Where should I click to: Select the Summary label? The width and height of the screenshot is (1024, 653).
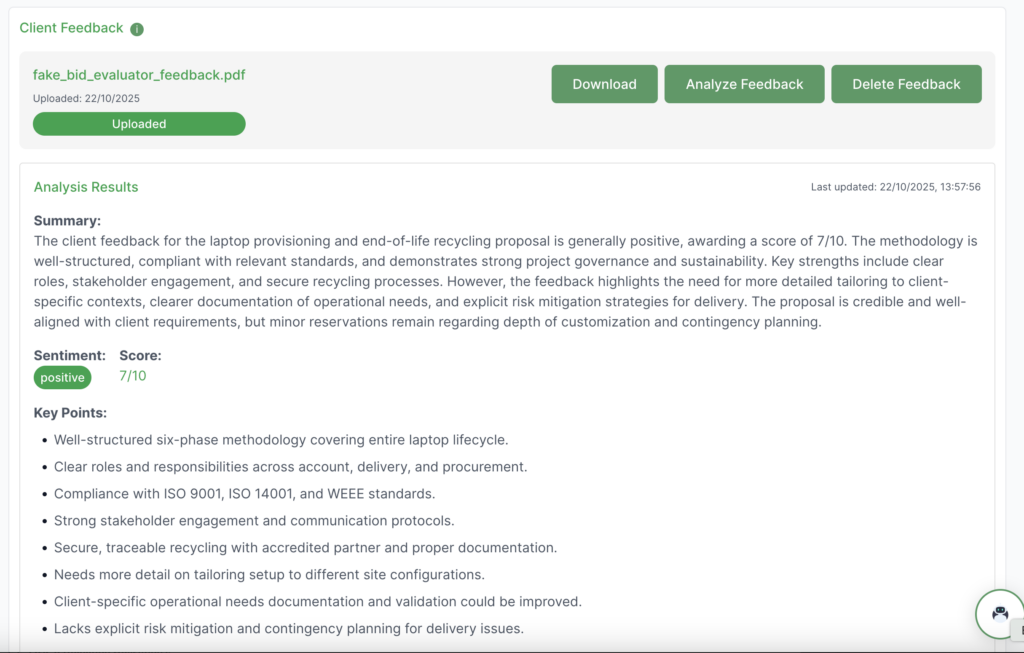pyautogui.click(x=67, y=221)
